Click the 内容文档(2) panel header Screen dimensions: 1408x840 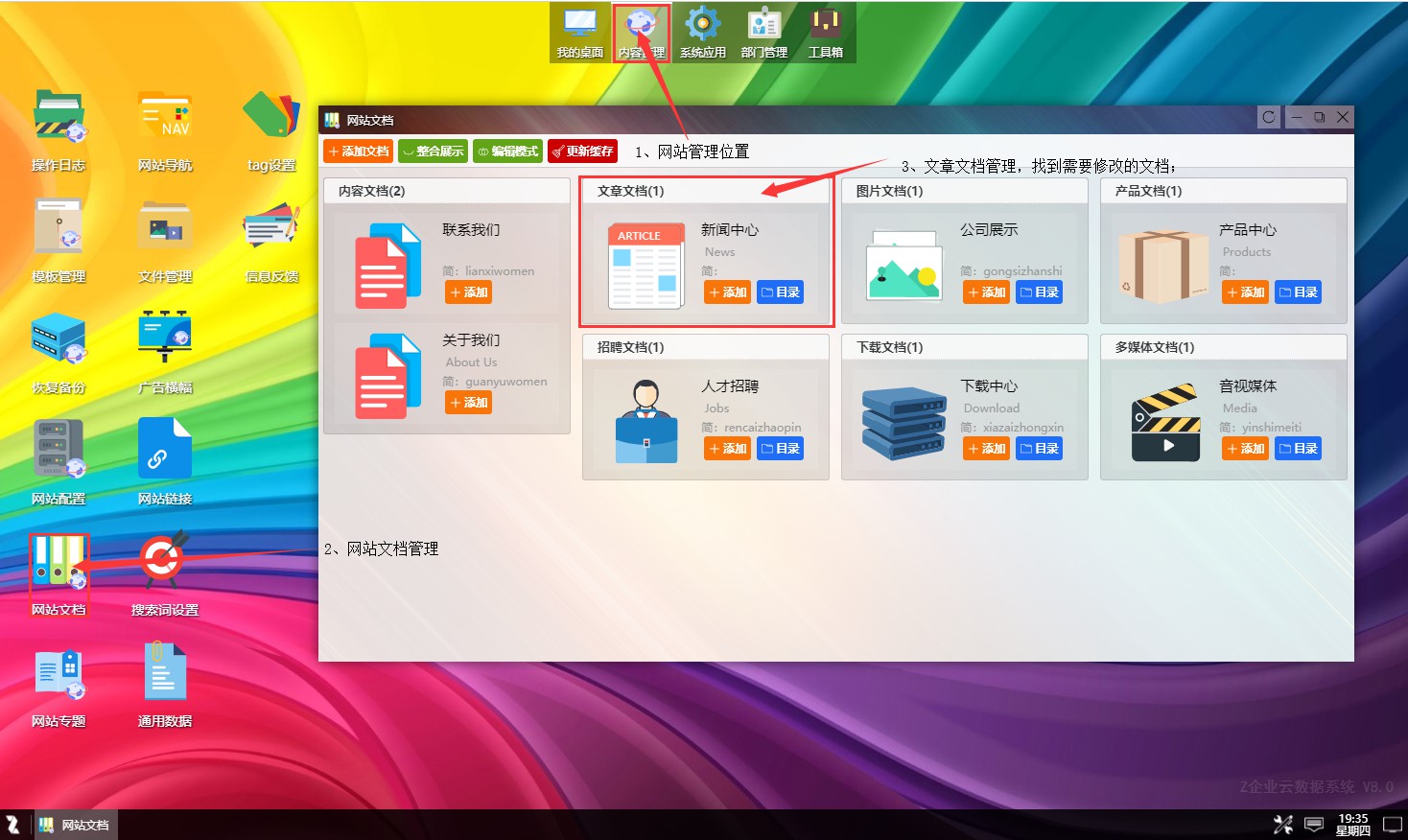pos(447,191)
